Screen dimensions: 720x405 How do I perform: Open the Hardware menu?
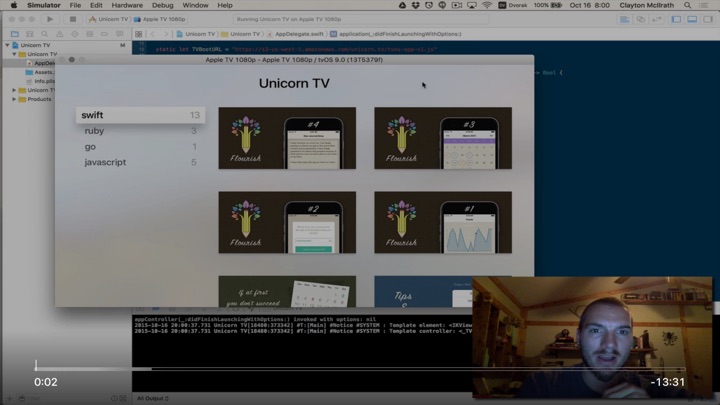coord(127,6)
